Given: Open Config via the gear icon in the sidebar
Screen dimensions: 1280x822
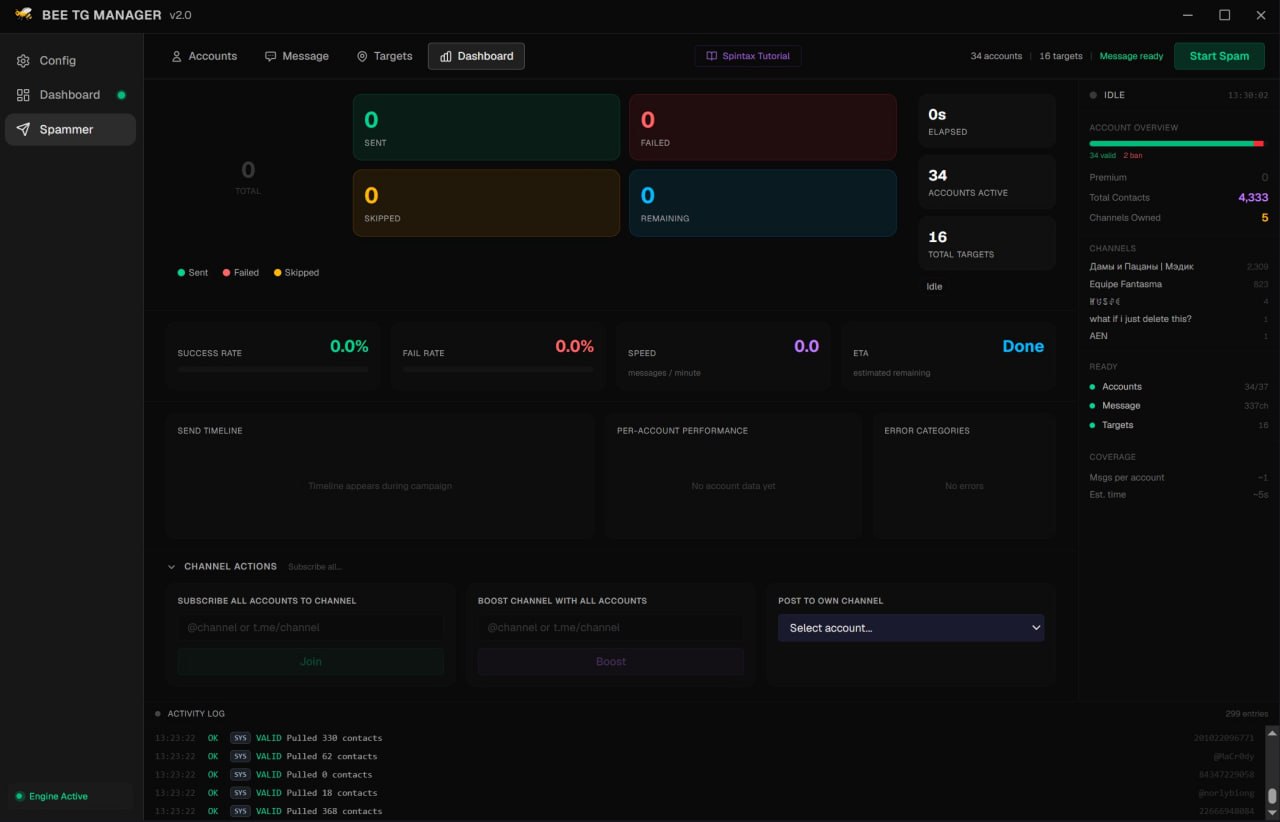Looking at the screenshot, I should point(23,61).
